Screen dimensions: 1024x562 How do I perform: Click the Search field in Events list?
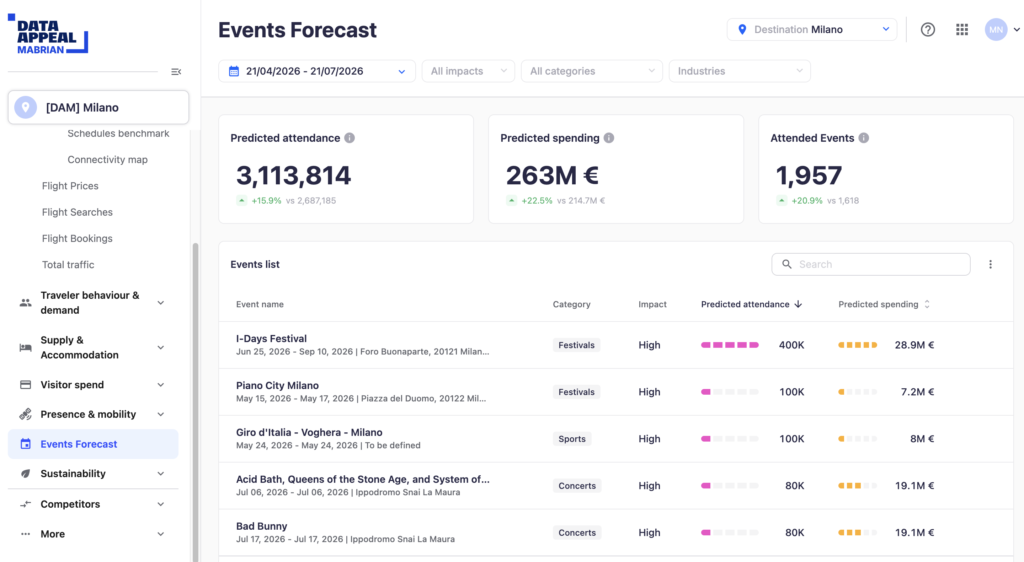click(871, 264)
